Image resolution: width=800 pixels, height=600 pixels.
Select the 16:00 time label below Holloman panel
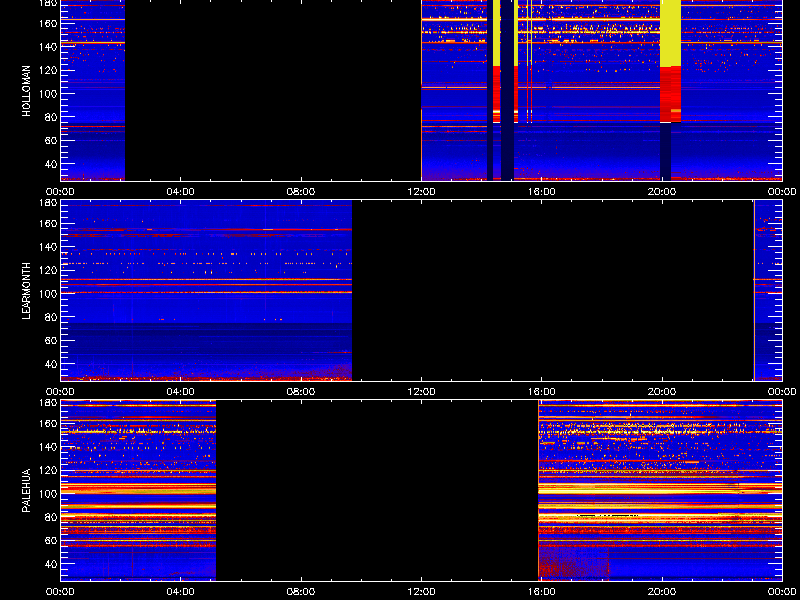point(542,192)
